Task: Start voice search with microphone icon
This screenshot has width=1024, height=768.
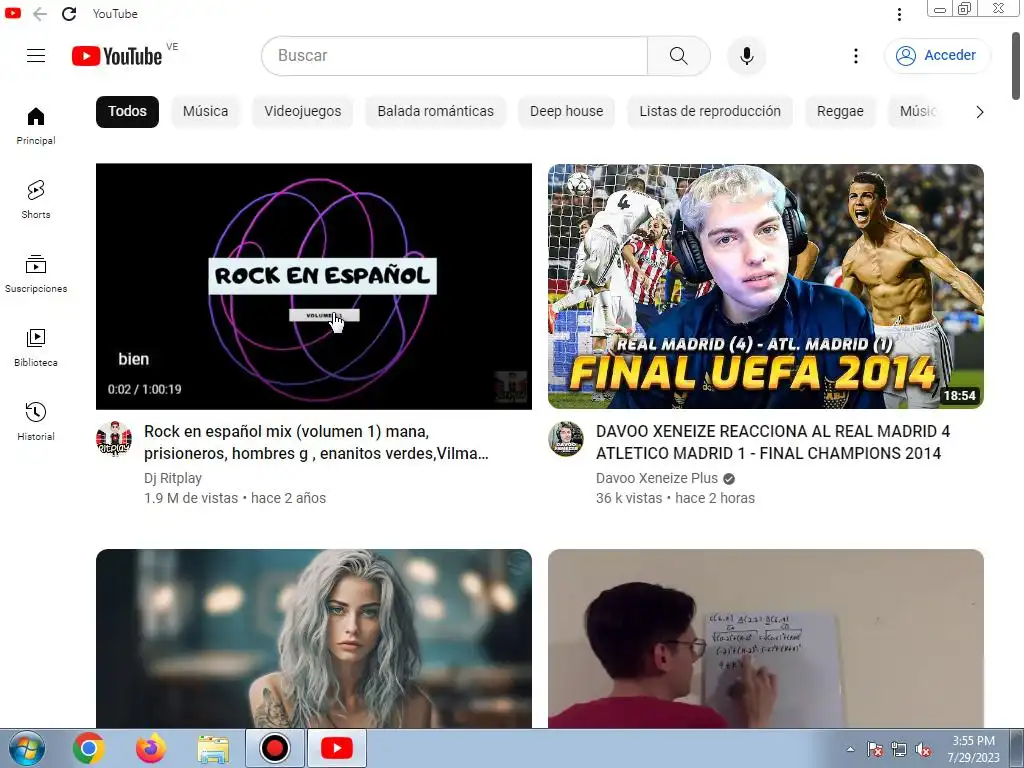Action: click(746, 56)
